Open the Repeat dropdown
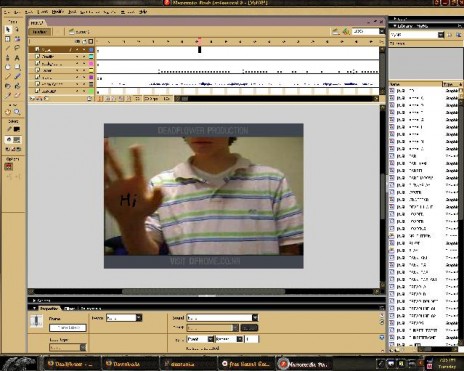 point(239,339)
